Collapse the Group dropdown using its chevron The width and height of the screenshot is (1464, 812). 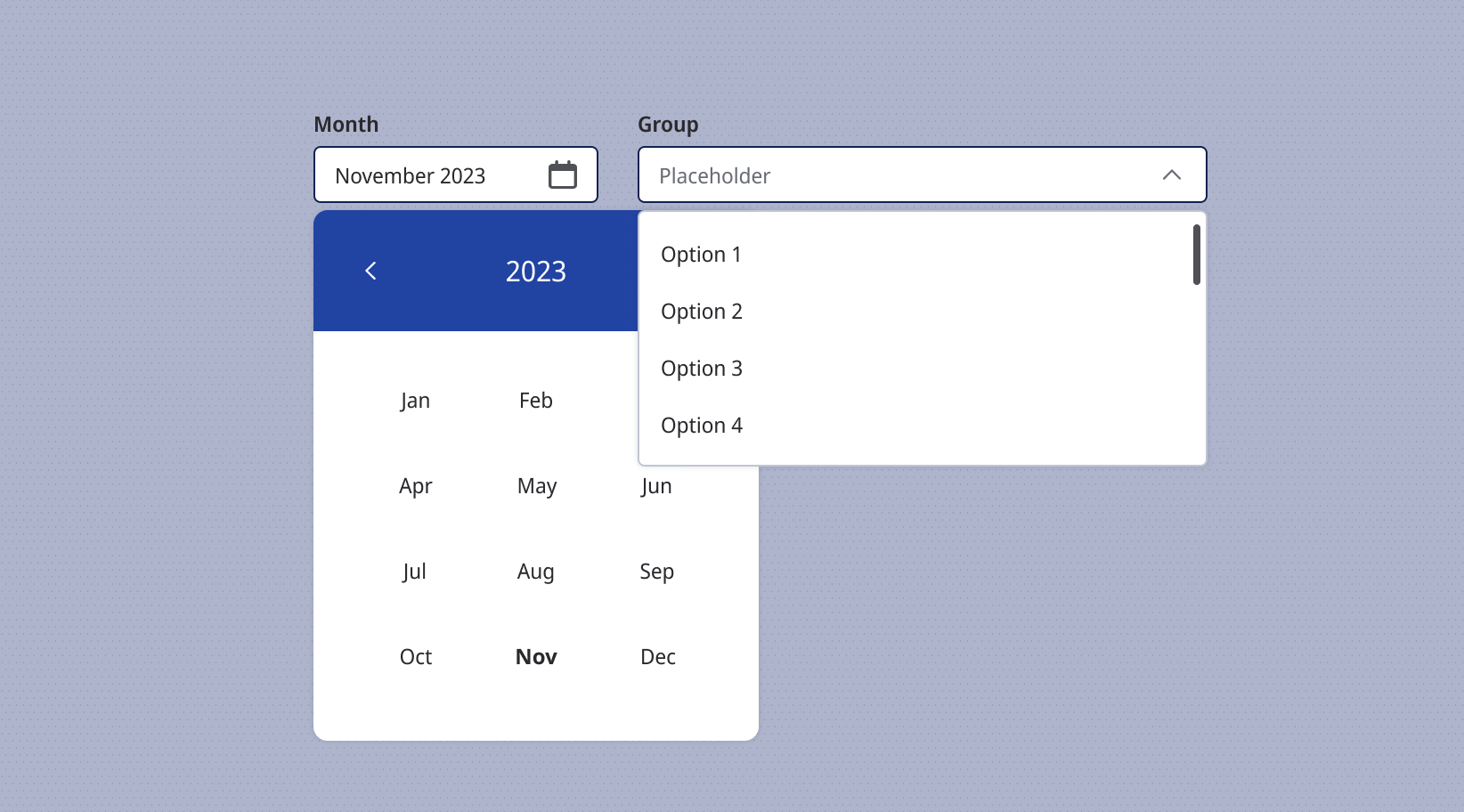[1173, 175]
